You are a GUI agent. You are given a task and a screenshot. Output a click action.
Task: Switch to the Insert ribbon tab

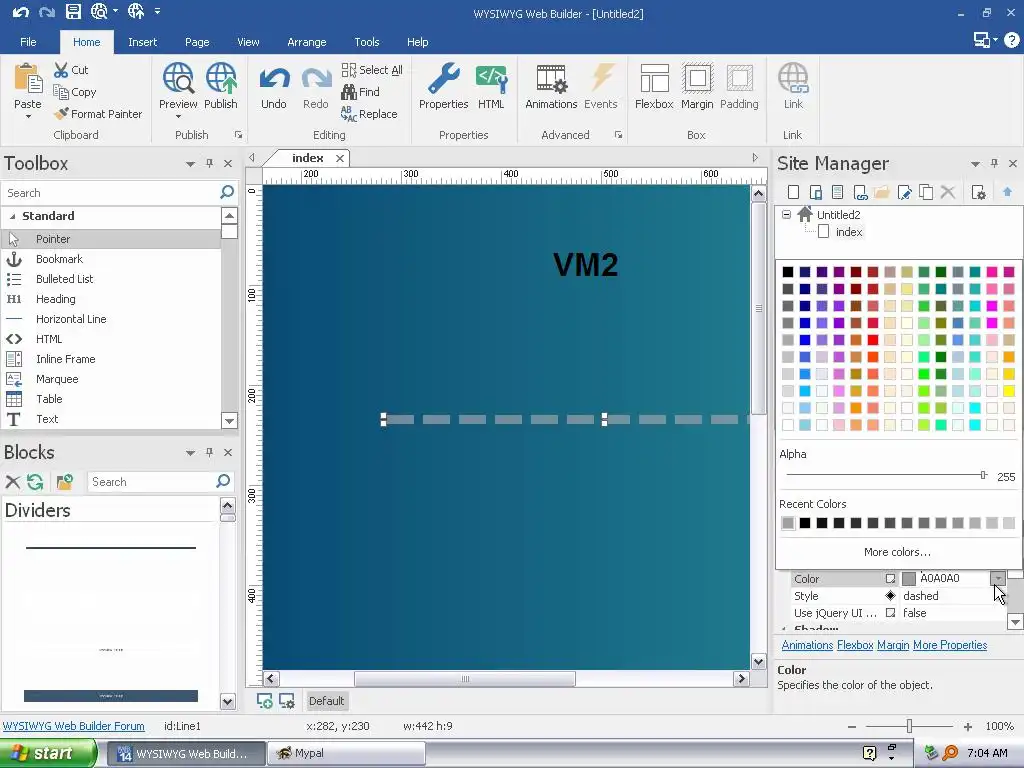click(142, 42)
